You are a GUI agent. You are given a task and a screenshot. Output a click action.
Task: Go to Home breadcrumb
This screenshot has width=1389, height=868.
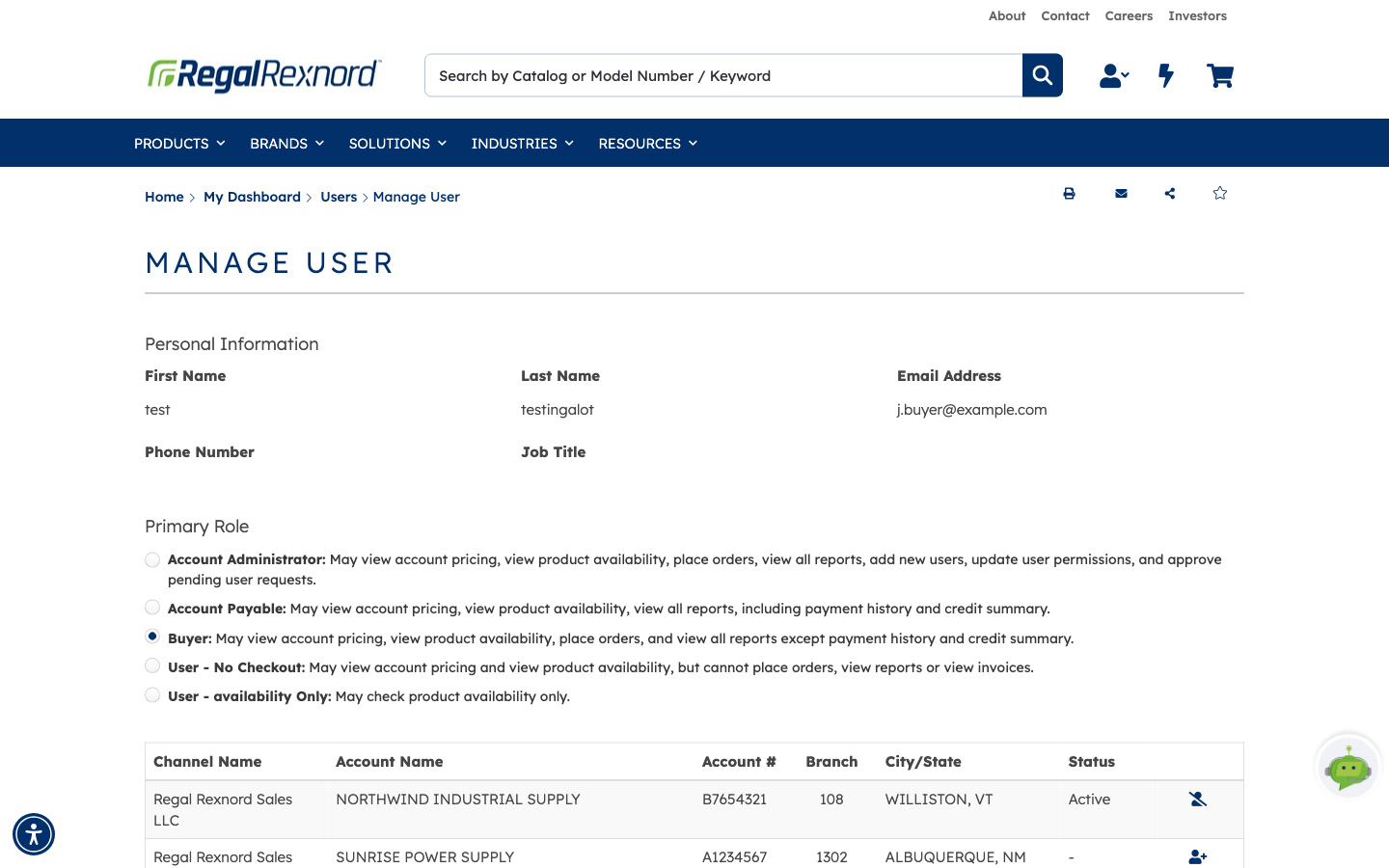(164, 197)
